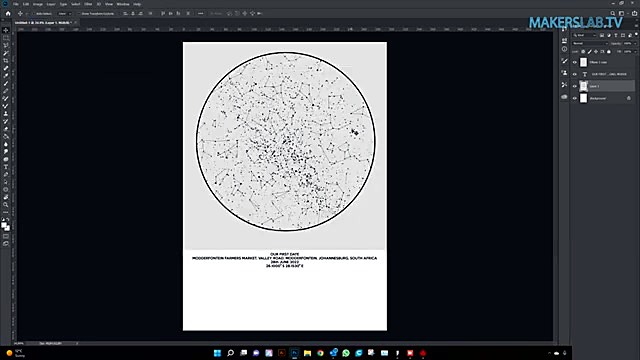Expand status bar info arrow
Viewport: 640px width, 360px height.
click(77, 343)
